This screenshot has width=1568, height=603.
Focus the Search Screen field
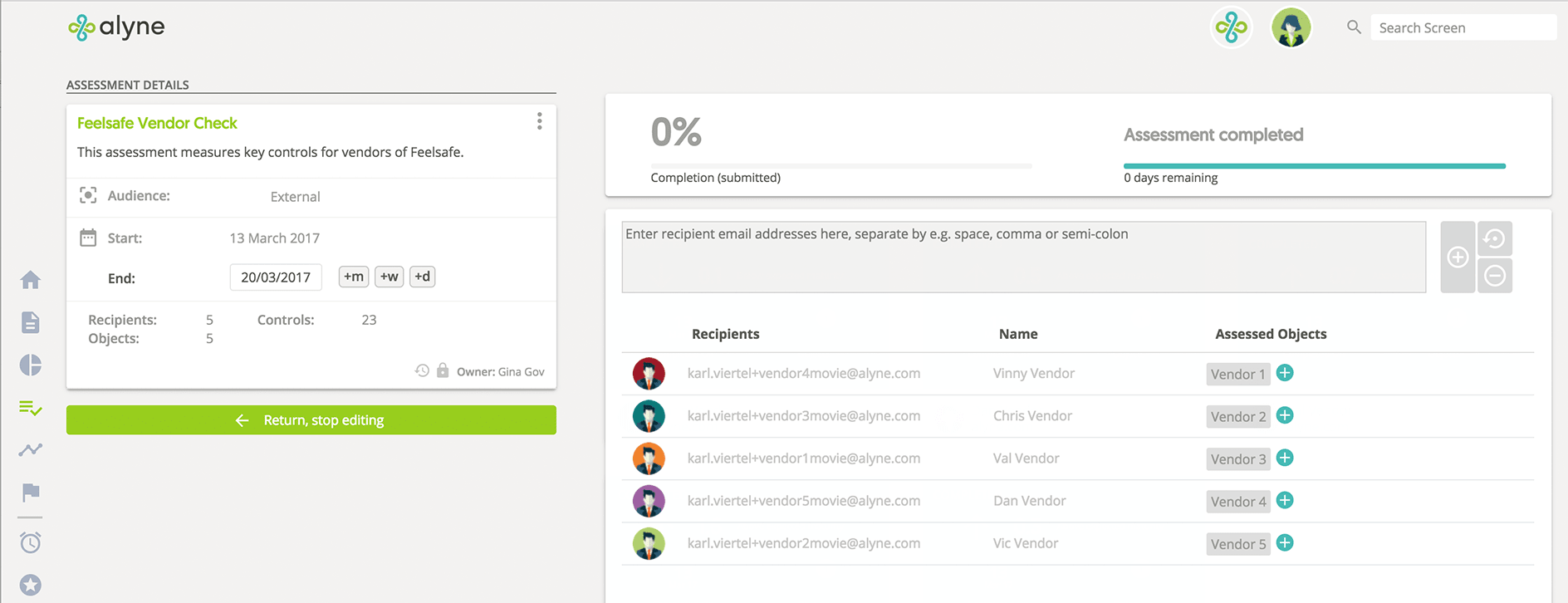pyautogui.click(x=1463, y=27)
